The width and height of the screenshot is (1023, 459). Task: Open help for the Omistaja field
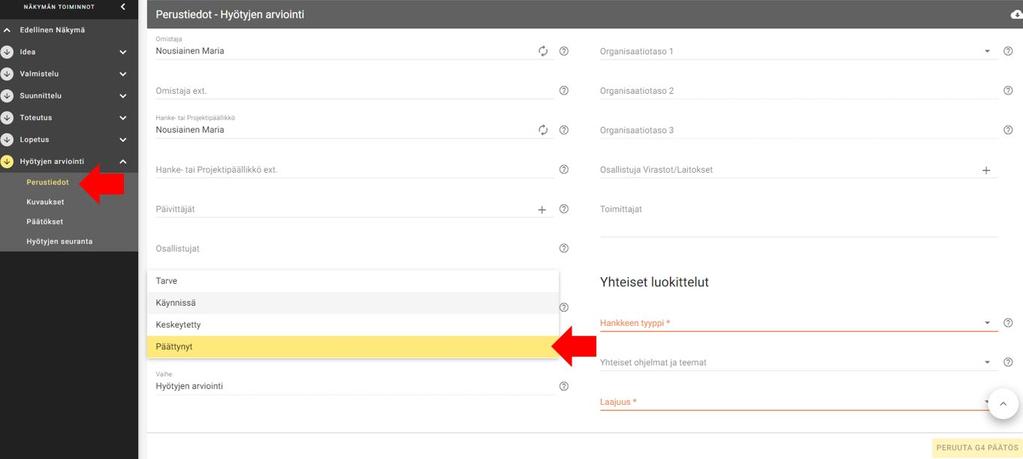[x=564, y=51]
